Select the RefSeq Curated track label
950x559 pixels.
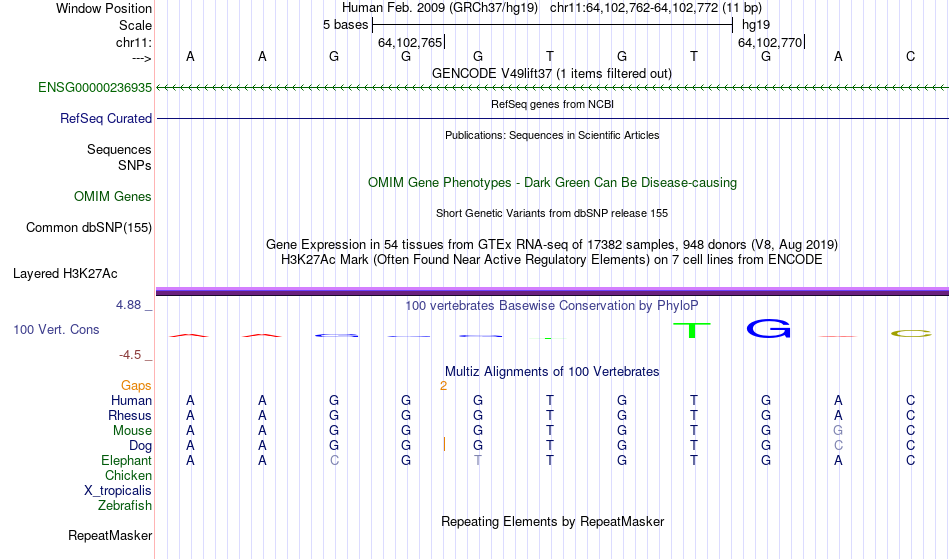coord(106,119)
